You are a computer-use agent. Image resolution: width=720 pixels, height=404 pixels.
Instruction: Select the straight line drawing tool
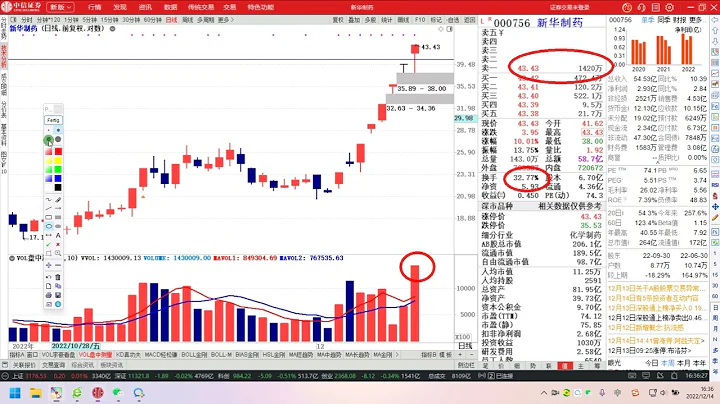(x=49, y=208)
